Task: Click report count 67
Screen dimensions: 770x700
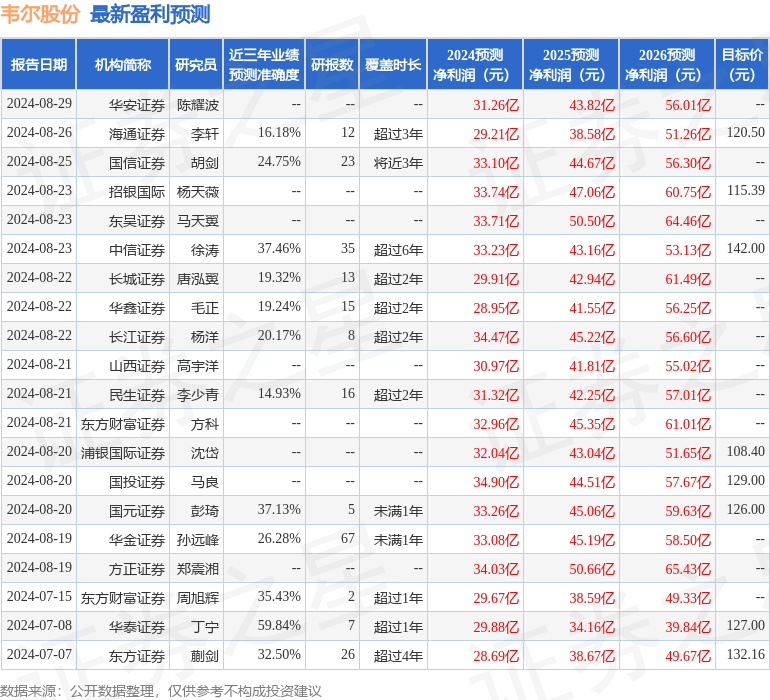Action: point(348,538)
